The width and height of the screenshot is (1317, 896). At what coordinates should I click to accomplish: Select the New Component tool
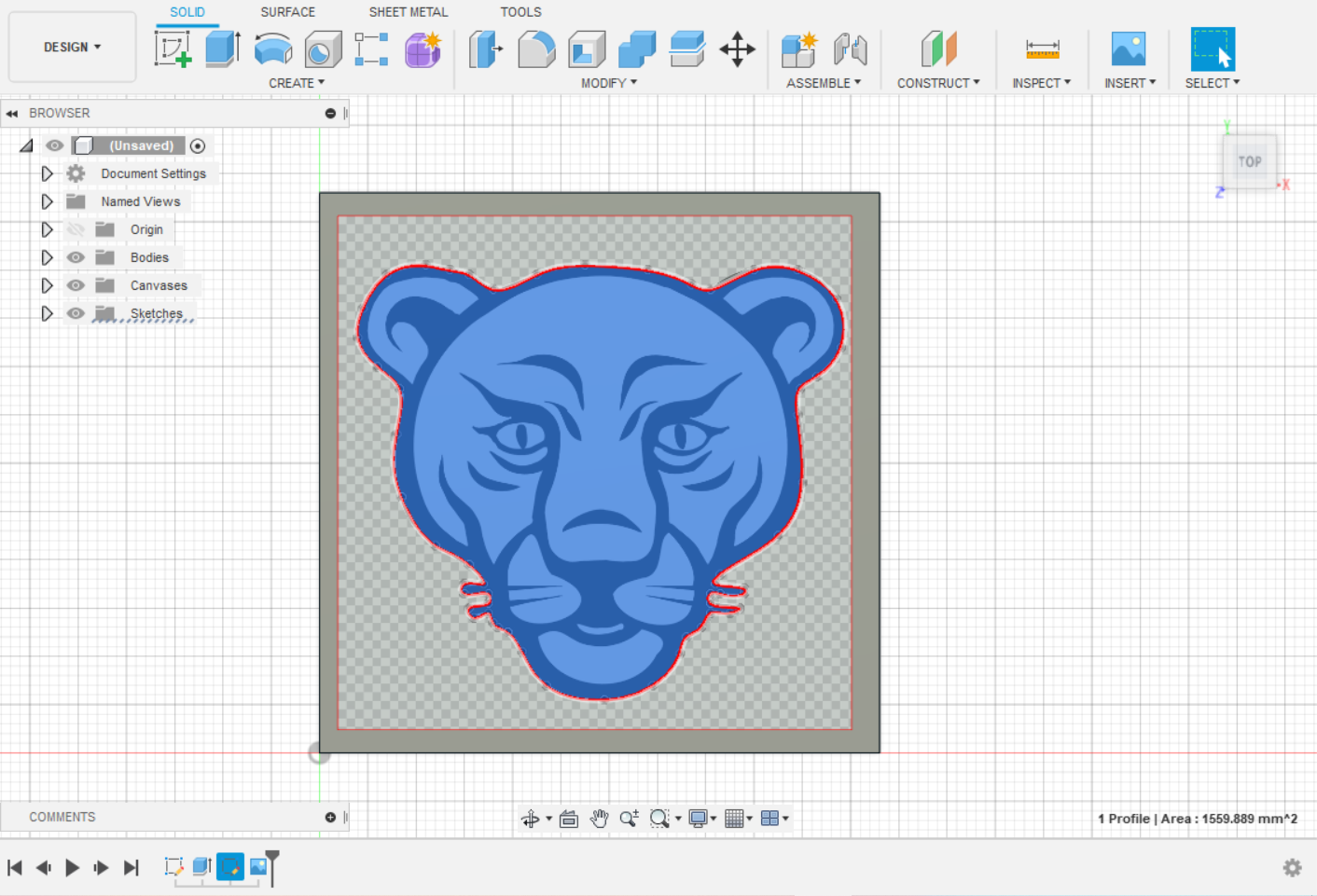point(799,49)
